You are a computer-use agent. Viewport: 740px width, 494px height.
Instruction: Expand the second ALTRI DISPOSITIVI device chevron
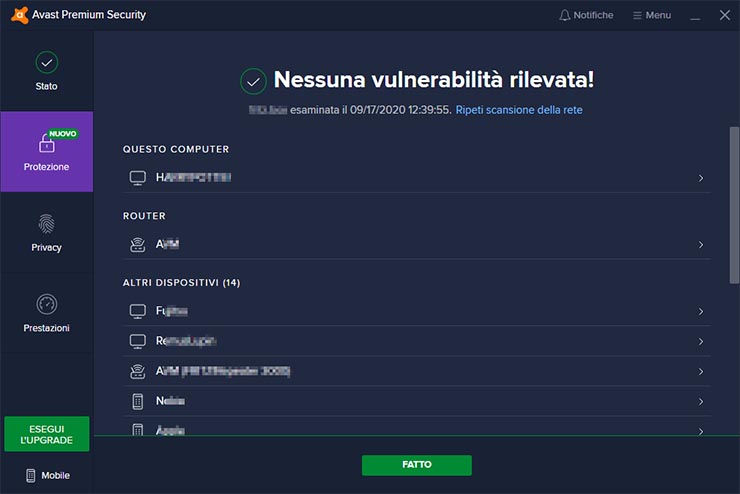pyautogui.click(x=701, y=342)
